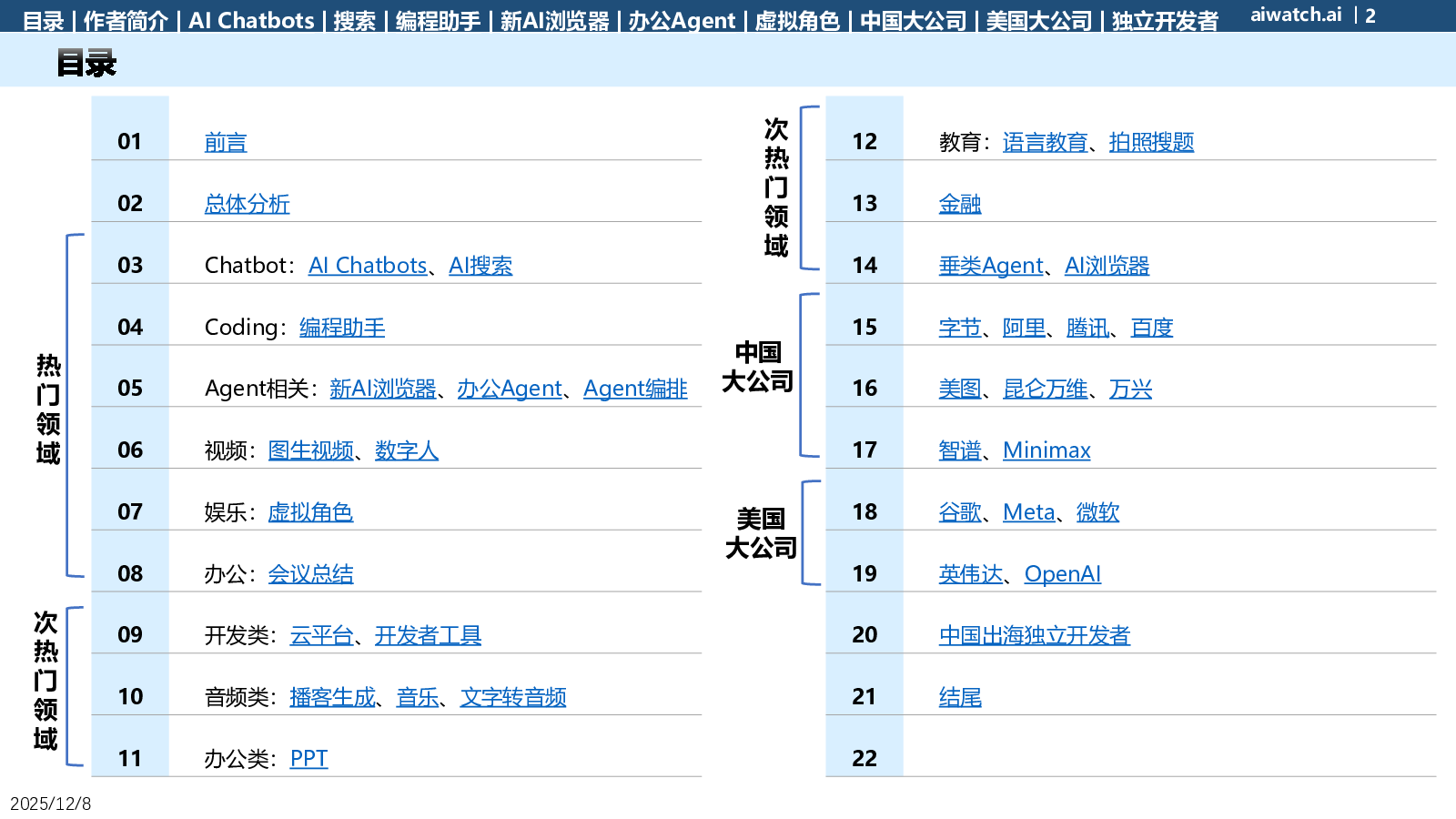Open the Agent编排 link
Viewport: 1456px width, 819px height.
point(635,389)
